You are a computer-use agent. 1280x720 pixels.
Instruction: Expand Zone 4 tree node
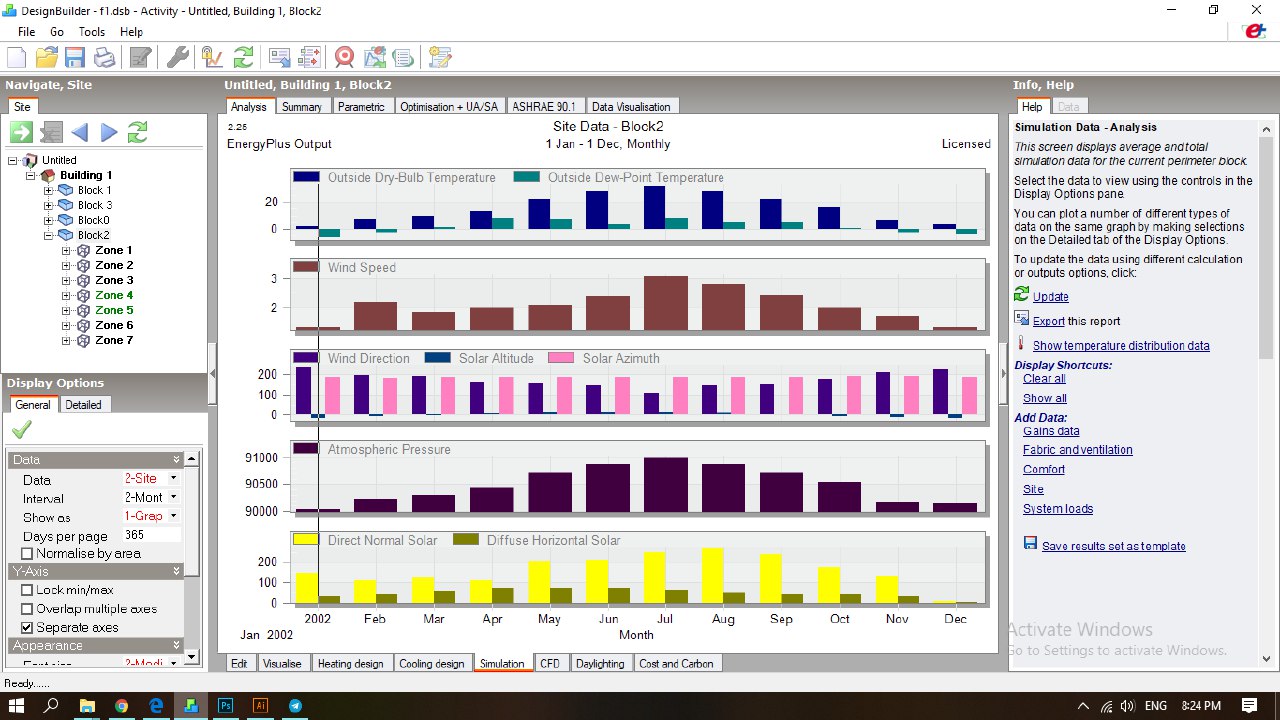tap(67, 295)
